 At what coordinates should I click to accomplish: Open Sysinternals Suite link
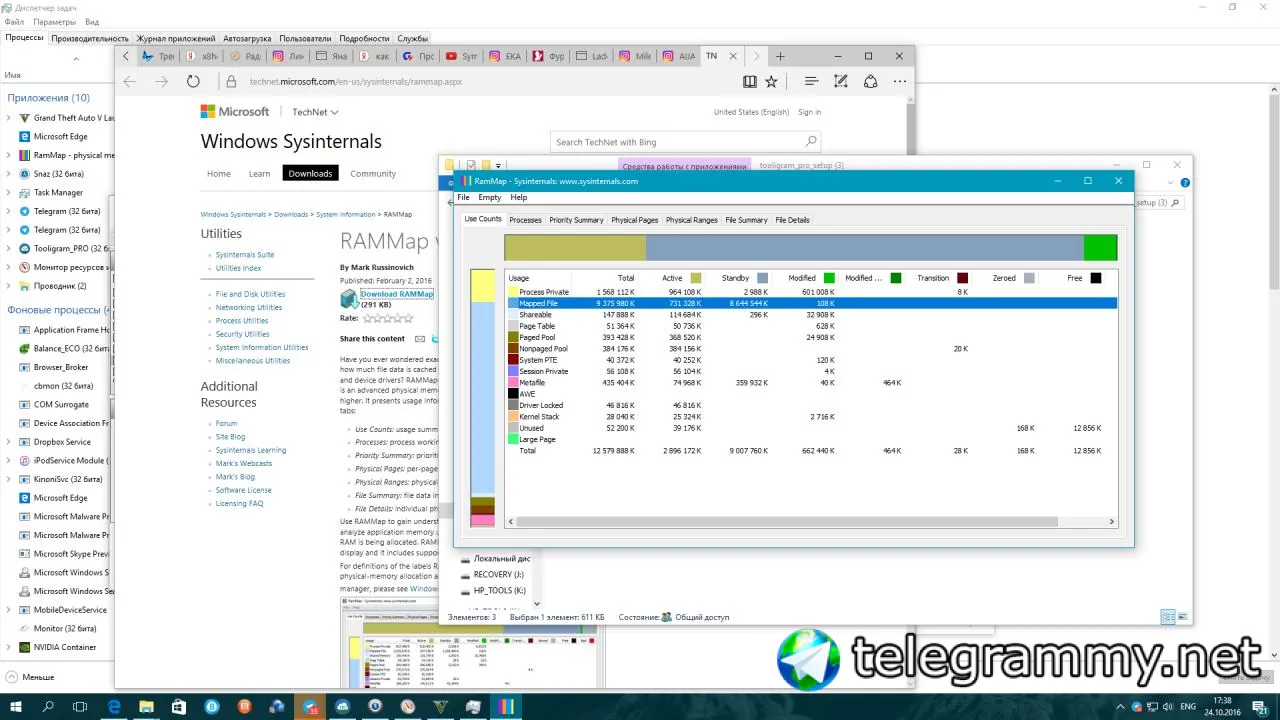point(245,255)
